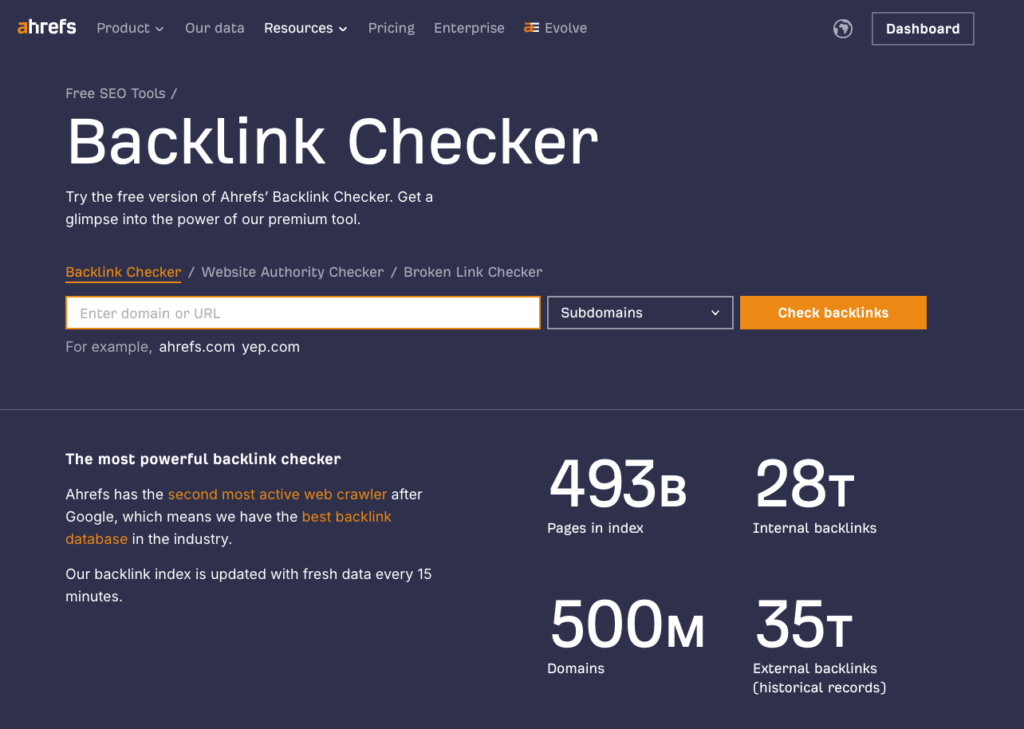Click the Backlink Checker page heading

[x=332, y=142]
